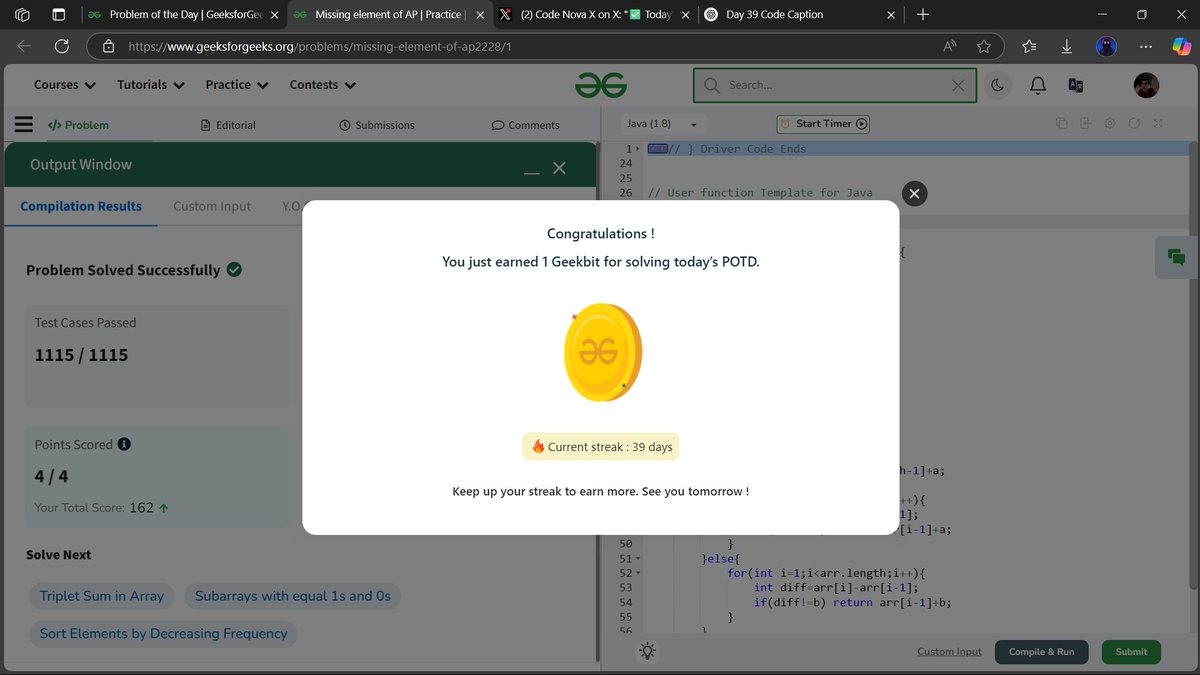Add this page to favorites star
The image size is (1200, 675).
coord(984,46)
